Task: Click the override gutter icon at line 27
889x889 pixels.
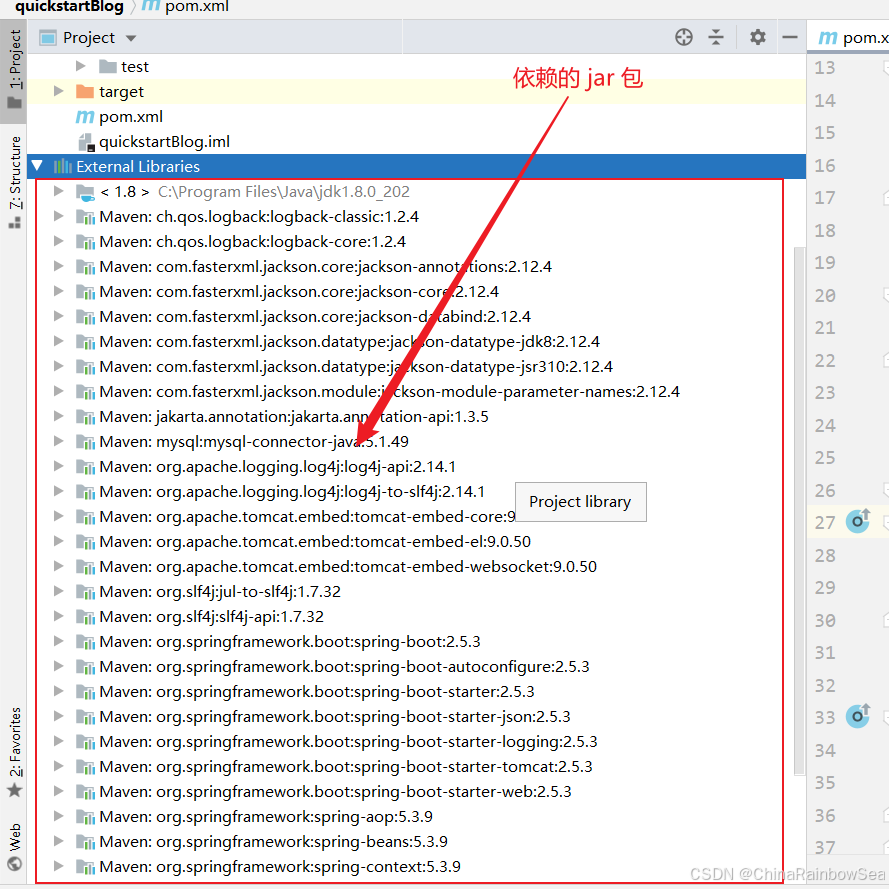Action: 858,521
